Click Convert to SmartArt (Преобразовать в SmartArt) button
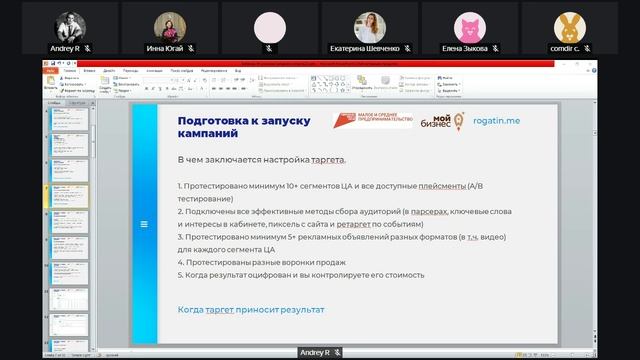 282,91
